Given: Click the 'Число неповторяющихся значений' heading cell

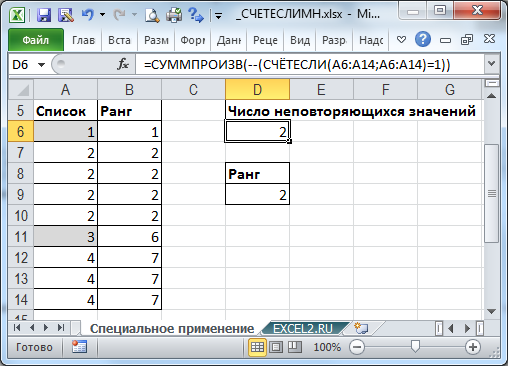Looking at the screenshot, I should tap(352, 111).
